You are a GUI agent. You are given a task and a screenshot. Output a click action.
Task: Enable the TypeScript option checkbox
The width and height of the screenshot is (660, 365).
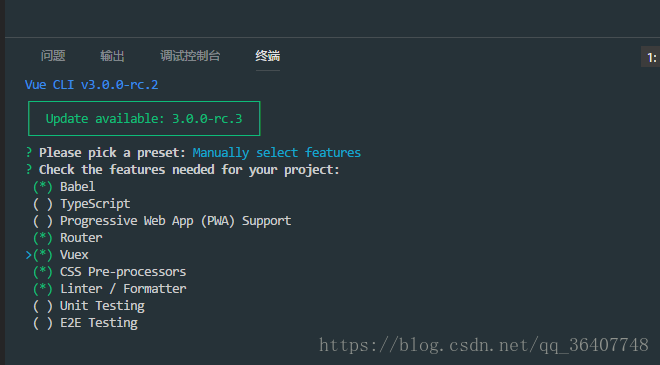tap(43, 204)
